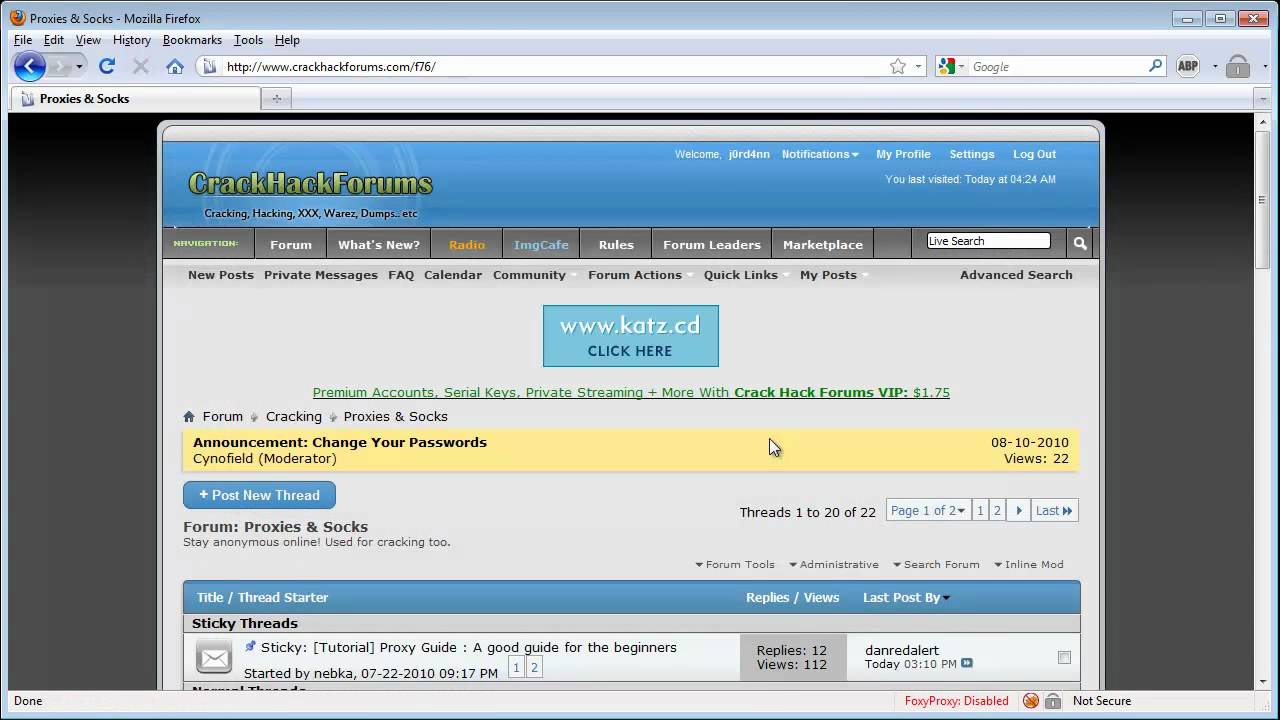
Task: Open the Change Your Passwords announcement
Action: [340, 442]
